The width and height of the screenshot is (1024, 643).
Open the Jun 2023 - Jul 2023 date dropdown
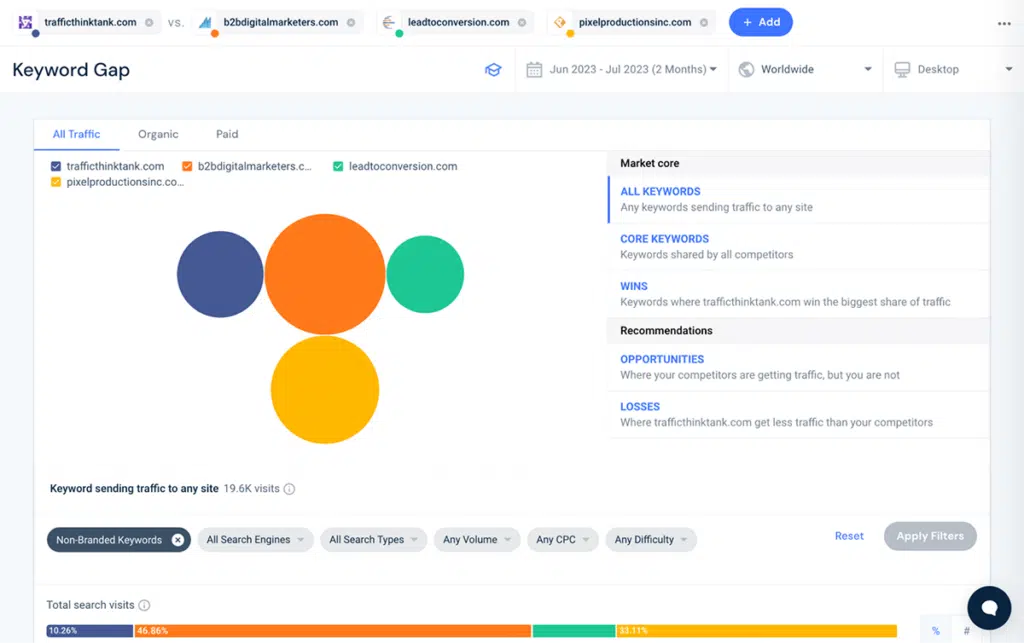click(622, 69)
